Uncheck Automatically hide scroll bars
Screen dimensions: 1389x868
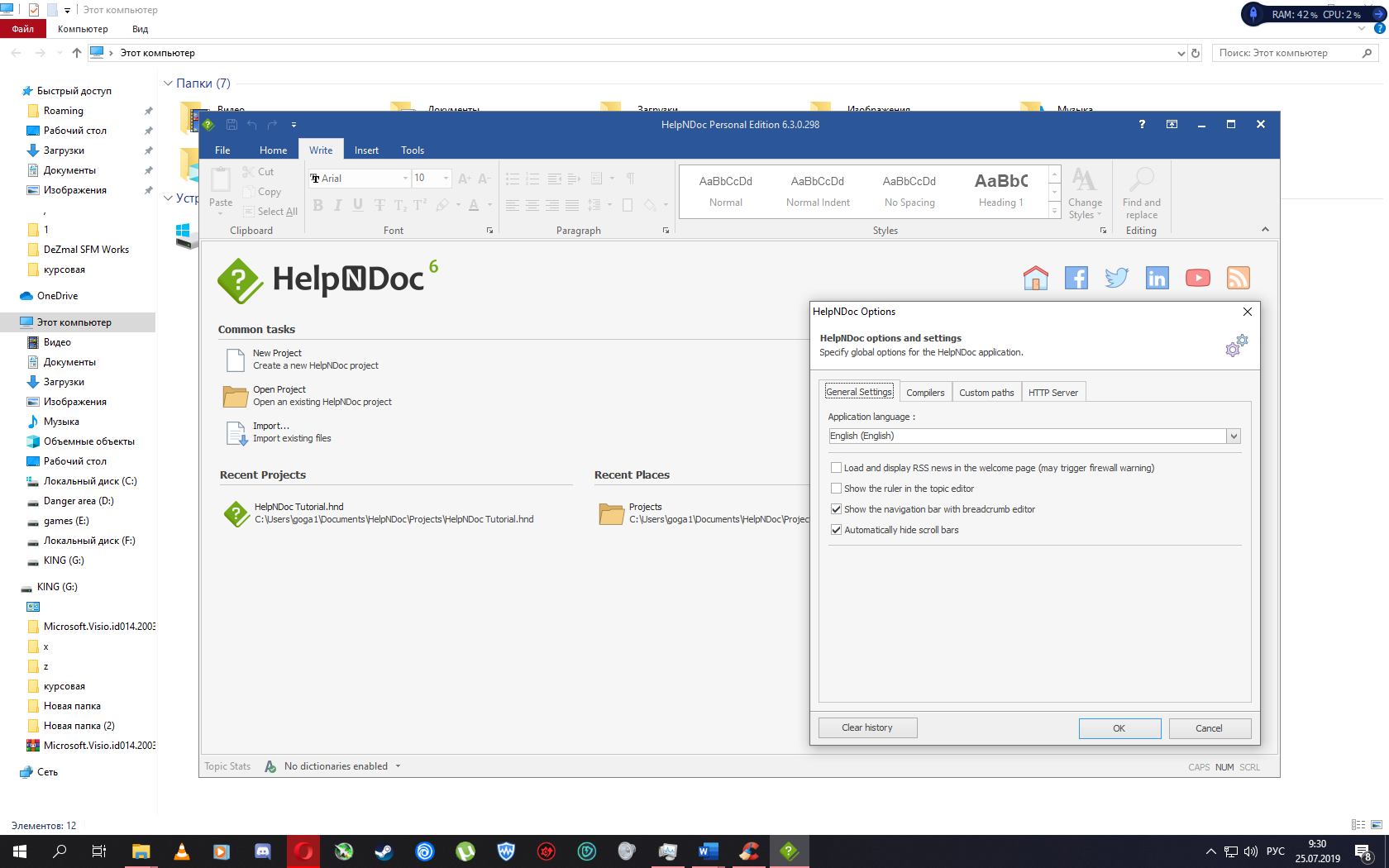(x=836, y=530)
